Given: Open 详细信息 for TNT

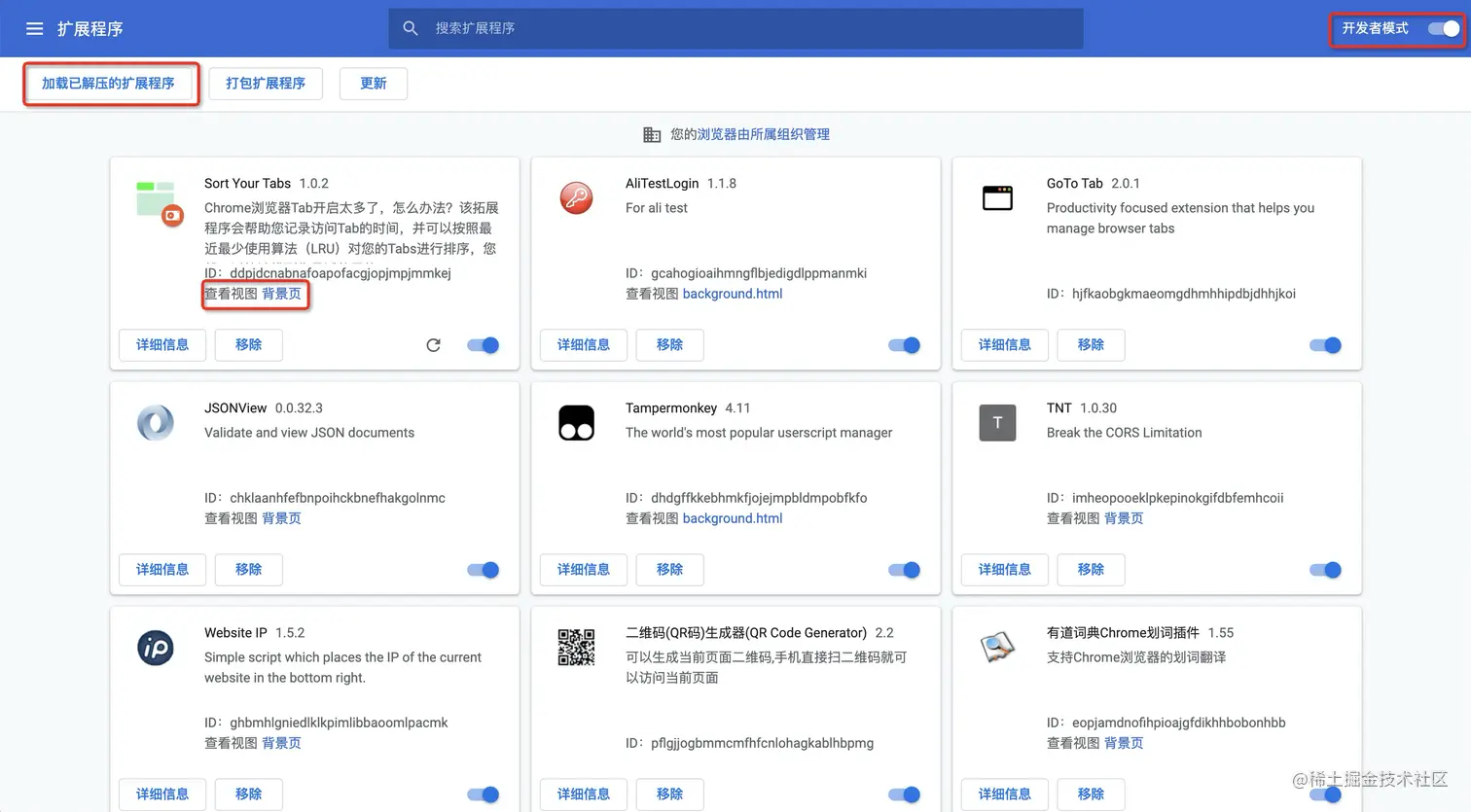Looking at the screenshot, I should click(1005, 570).
